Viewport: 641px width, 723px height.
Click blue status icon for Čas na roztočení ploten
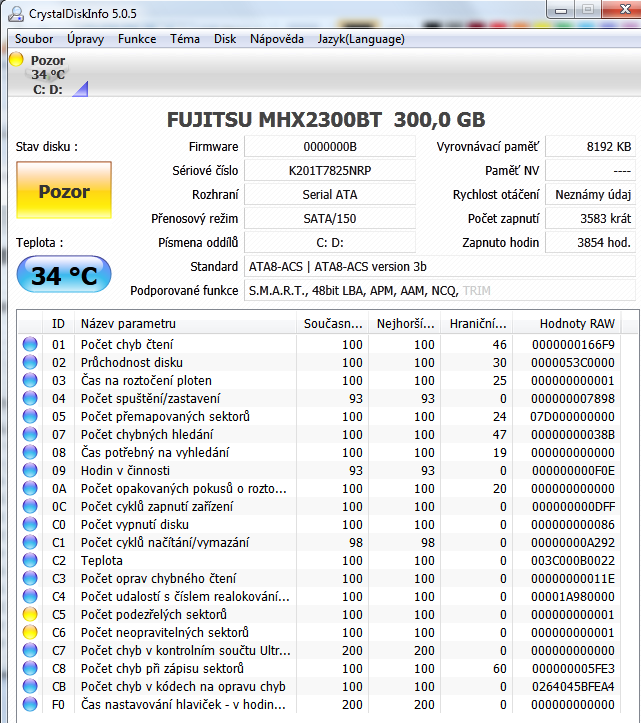pos(30,380)
